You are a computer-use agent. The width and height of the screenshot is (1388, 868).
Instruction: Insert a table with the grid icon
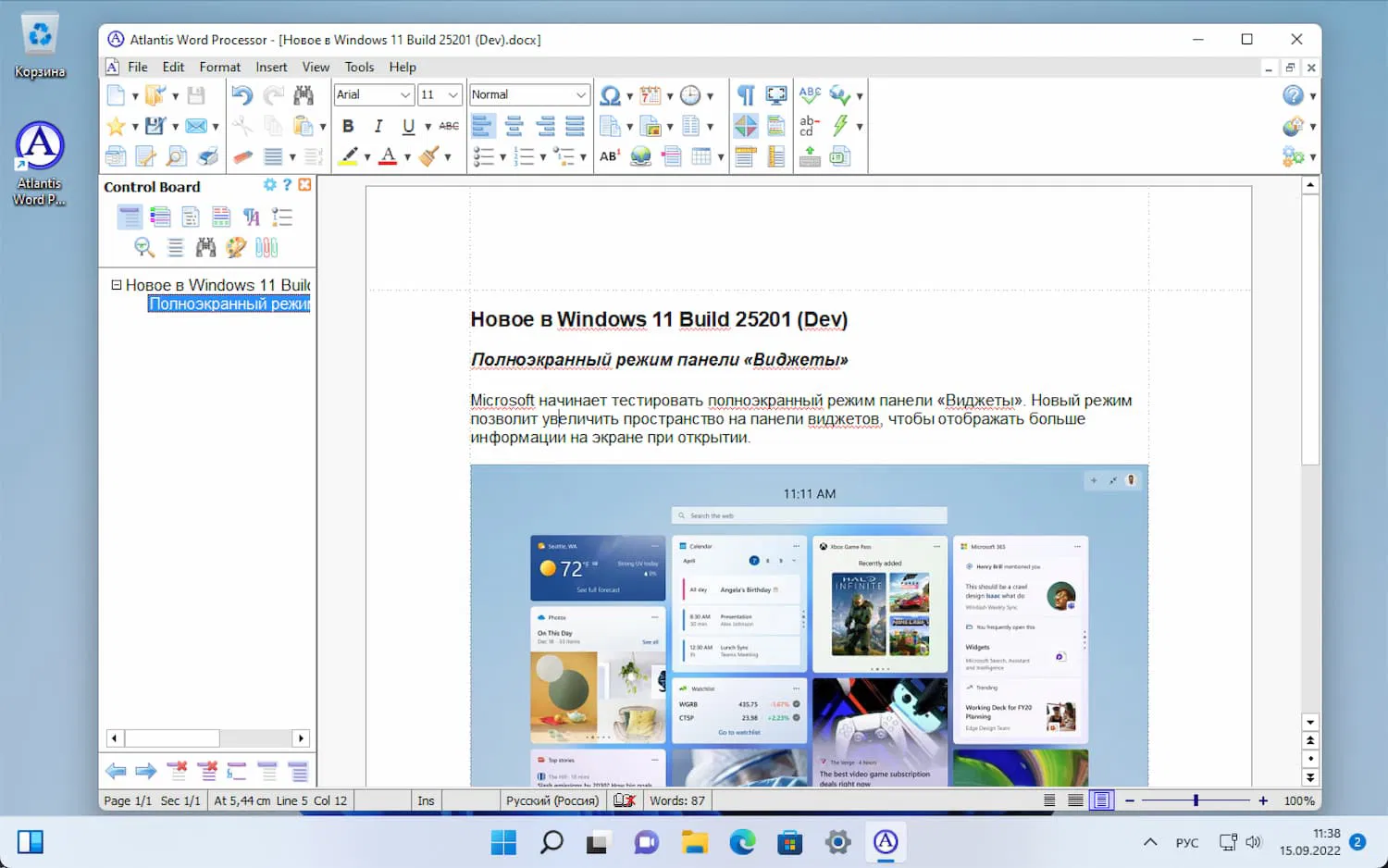(701, 156)
